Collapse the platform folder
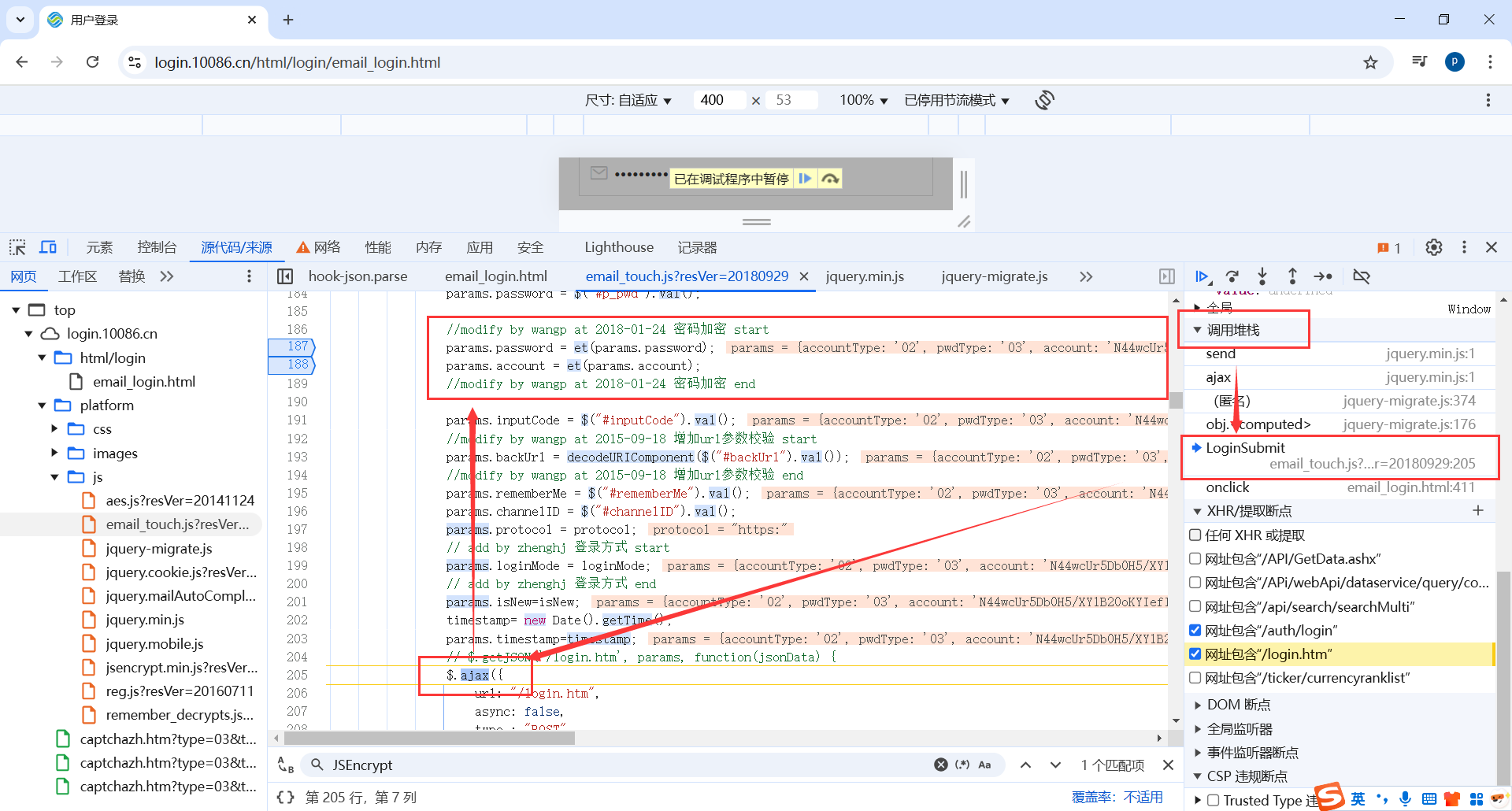This screenshot has height=811, width=1512. pyautogui.click(x=42, y=405)
